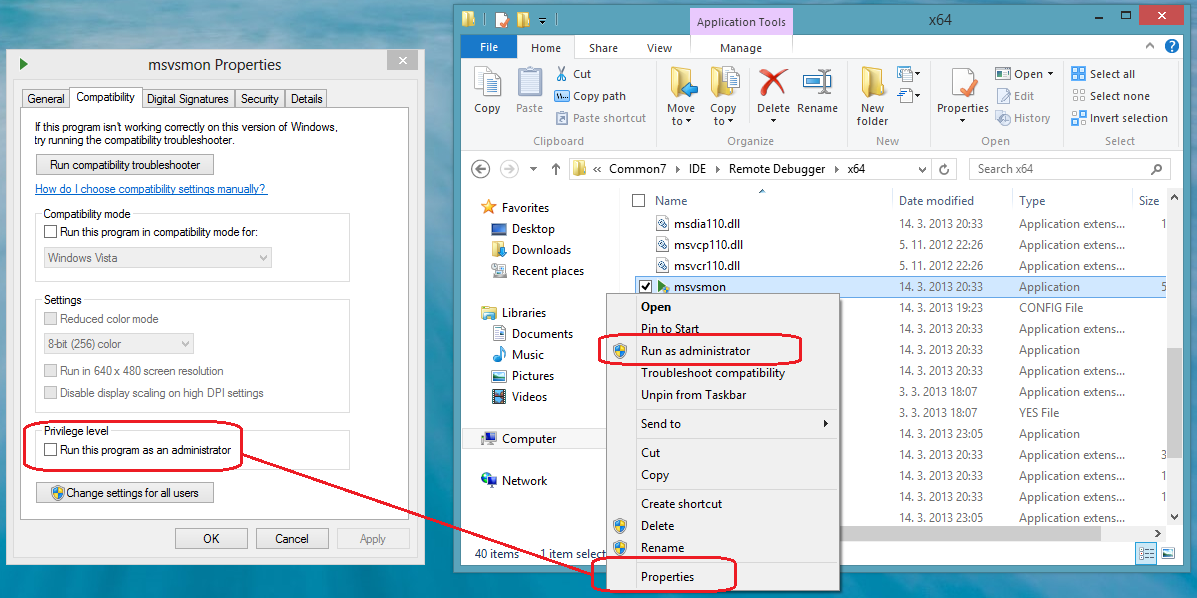Click Run compatibility troubleshooter button

click(x=125, y=164)
